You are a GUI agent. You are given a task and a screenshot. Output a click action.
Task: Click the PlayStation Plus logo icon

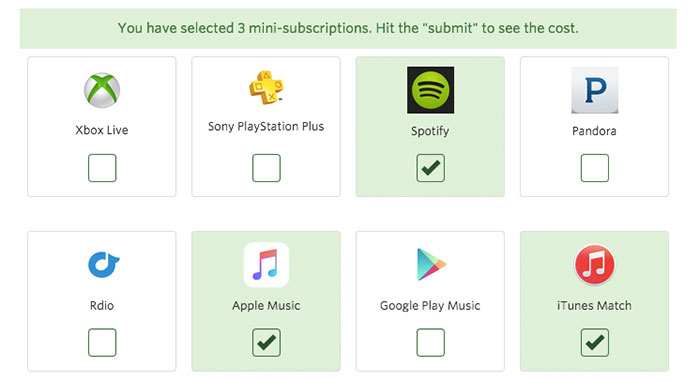(266, 87)
